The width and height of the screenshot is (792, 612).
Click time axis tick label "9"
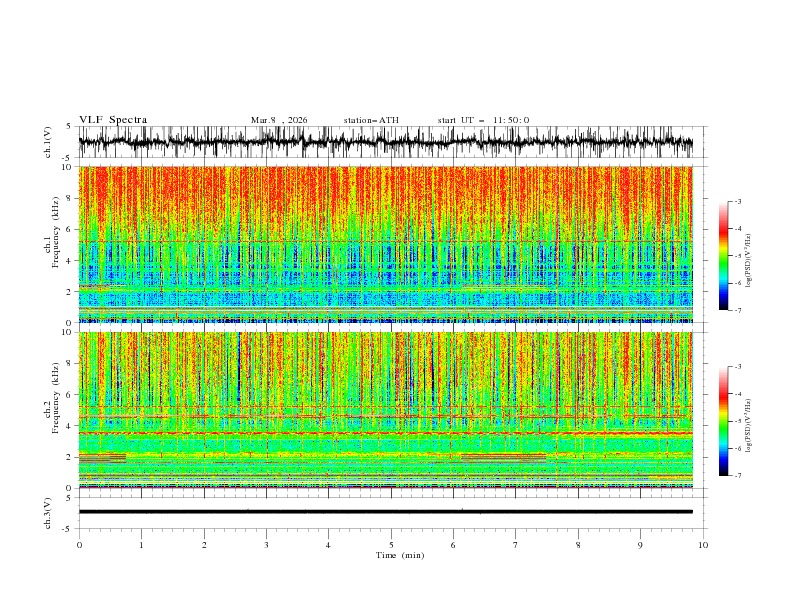tap(640, 545)
